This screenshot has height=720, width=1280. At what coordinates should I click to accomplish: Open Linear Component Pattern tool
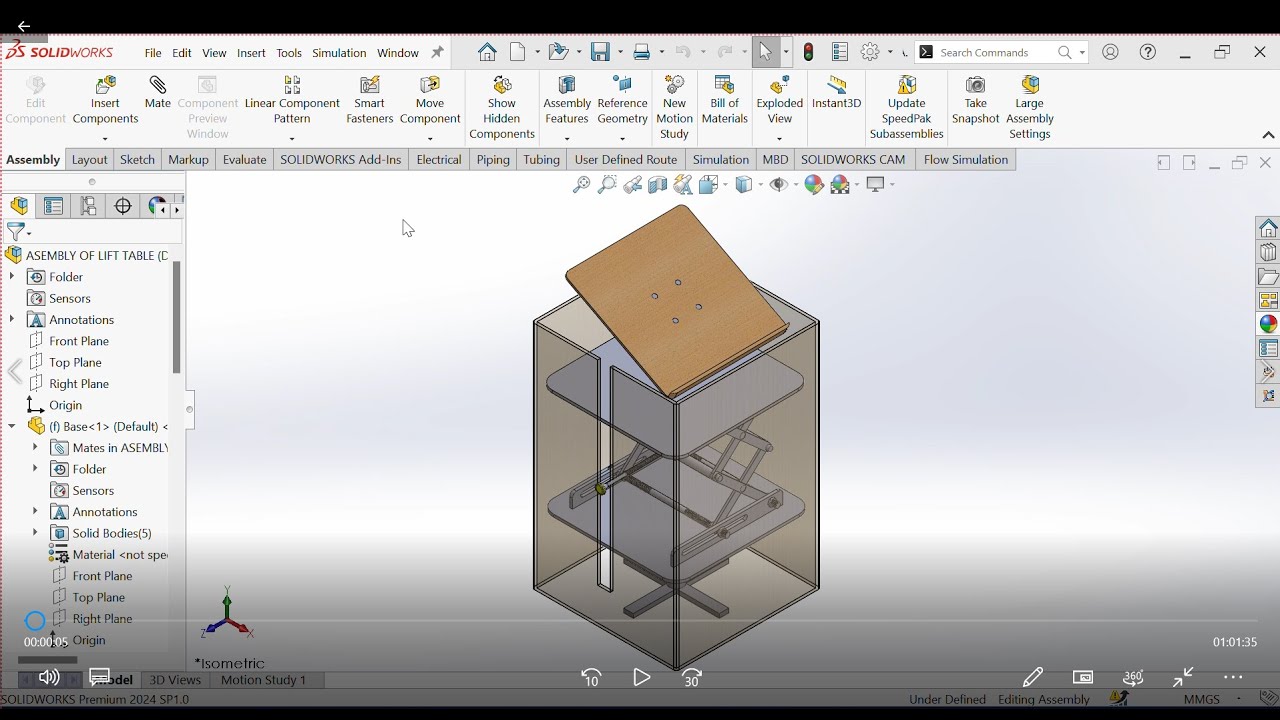point(292,85)
